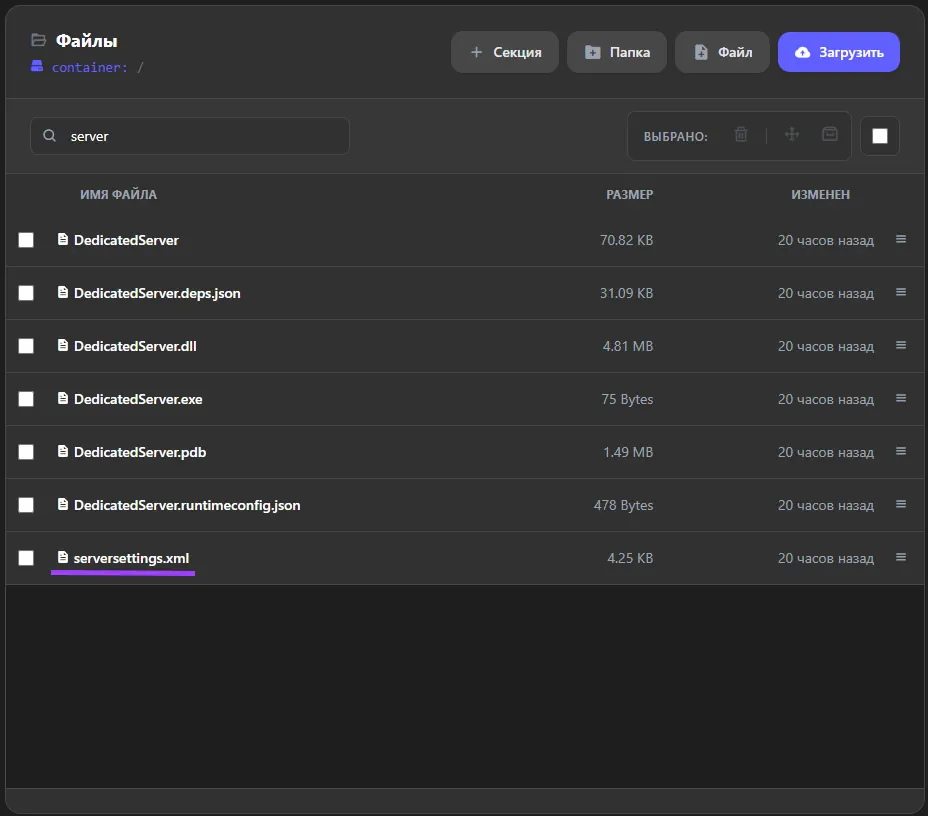Screen dimensions: 928x816
Task: Click the ИЗМЕНЕН column header
Action: (820, 195)
